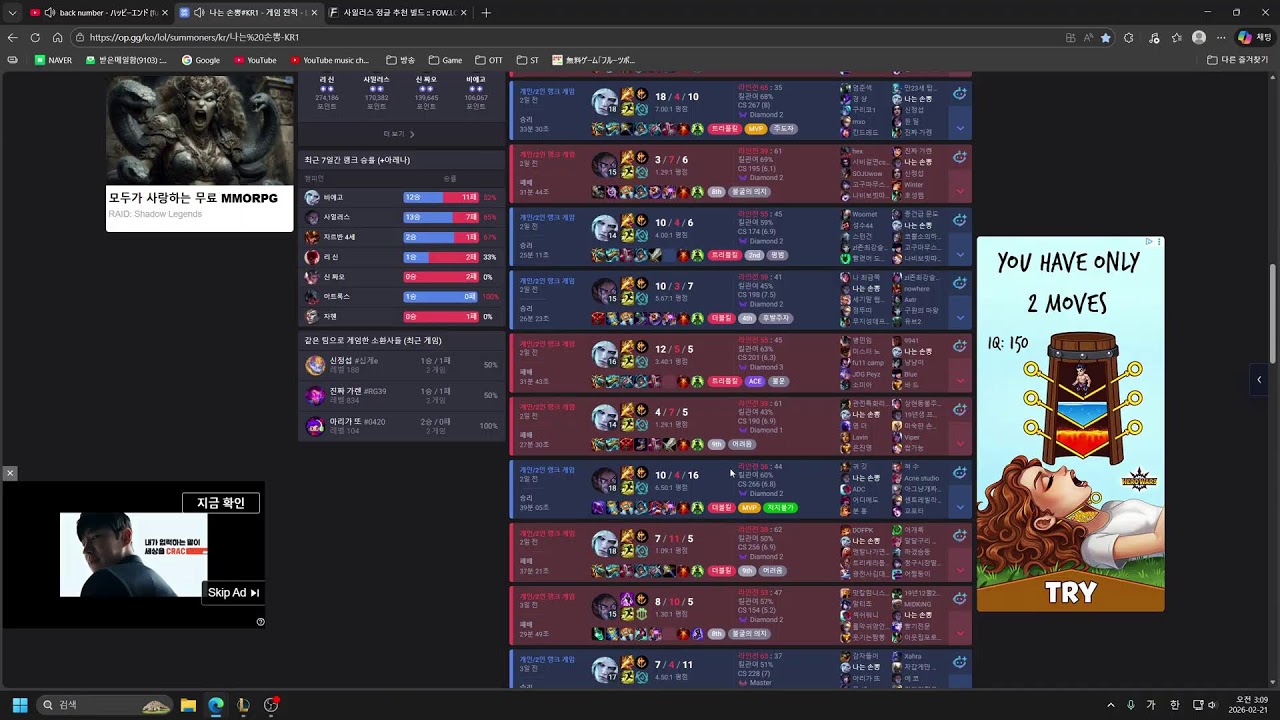Click the Windows taskbar search box
The height and width of the screenshot is (720, 1280).
tap(105, 705)
